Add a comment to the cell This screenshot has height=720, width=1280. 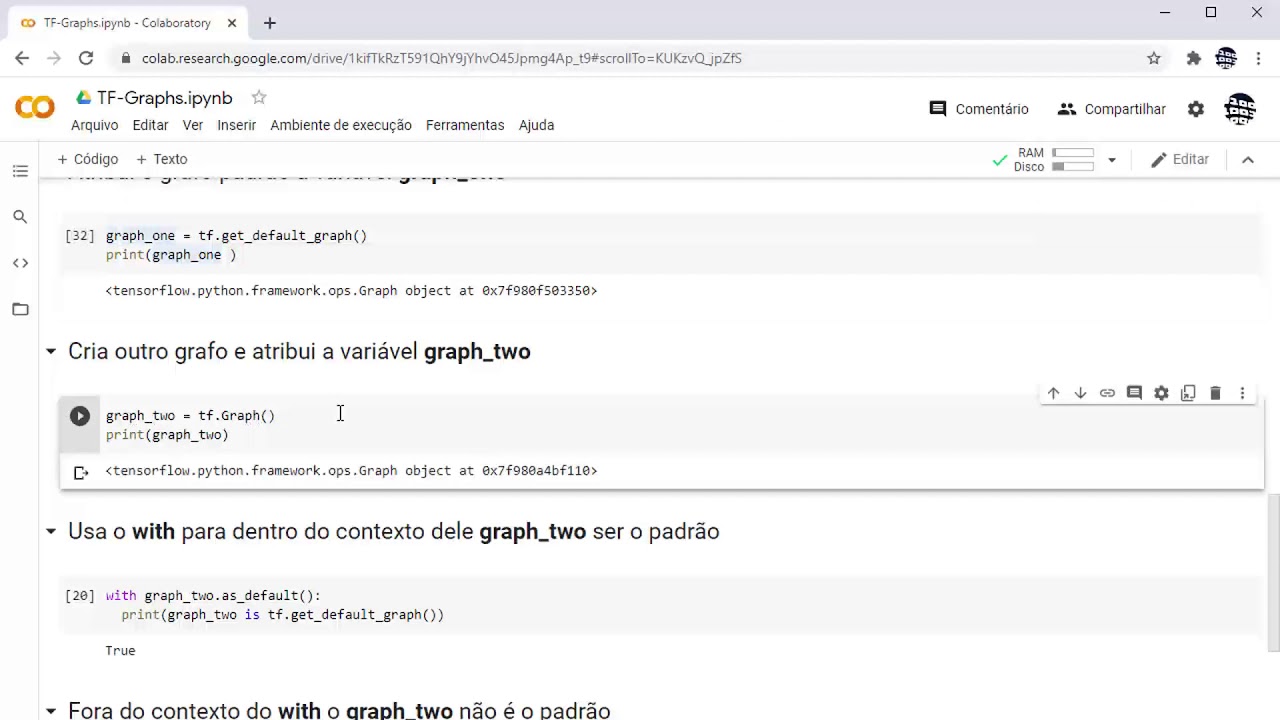[1134, 393]
